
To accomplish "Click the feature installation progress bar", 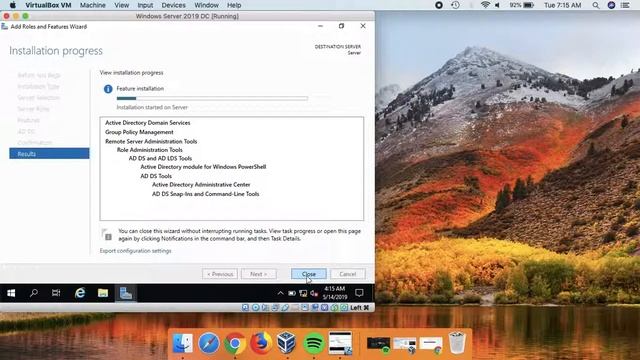I will (212, 98).
